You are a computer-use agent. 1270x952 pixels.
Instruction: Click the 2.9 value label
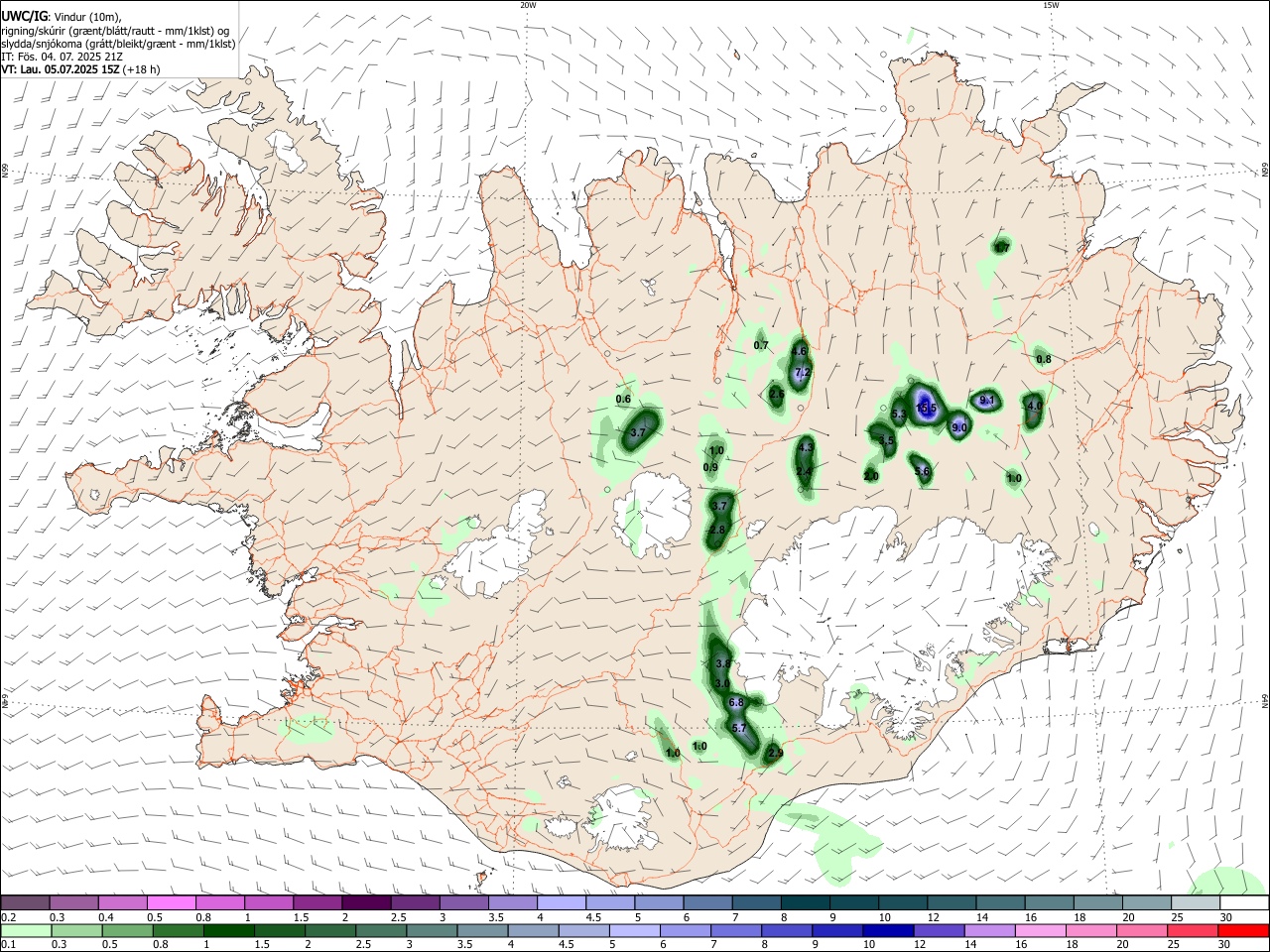click(x=776, y=754)
